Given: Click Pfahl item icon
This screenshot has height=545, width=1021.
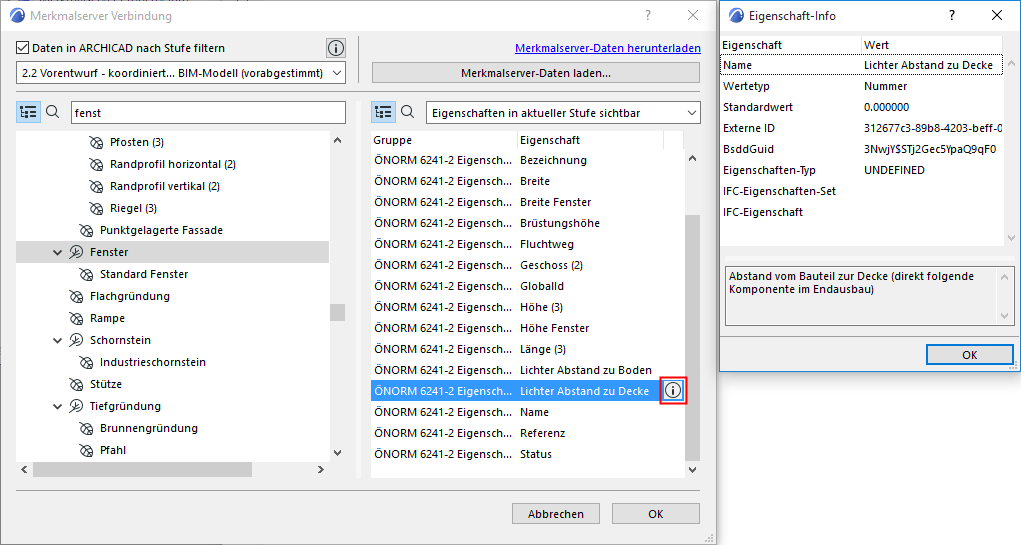Looking at the screenshot, I should pos(86,450).
